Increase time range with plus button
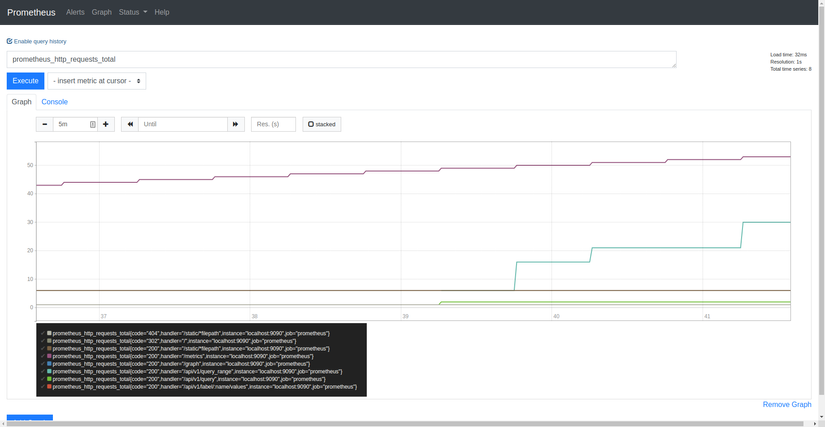Viewport: 825px width, 427px height. (106, 124)
